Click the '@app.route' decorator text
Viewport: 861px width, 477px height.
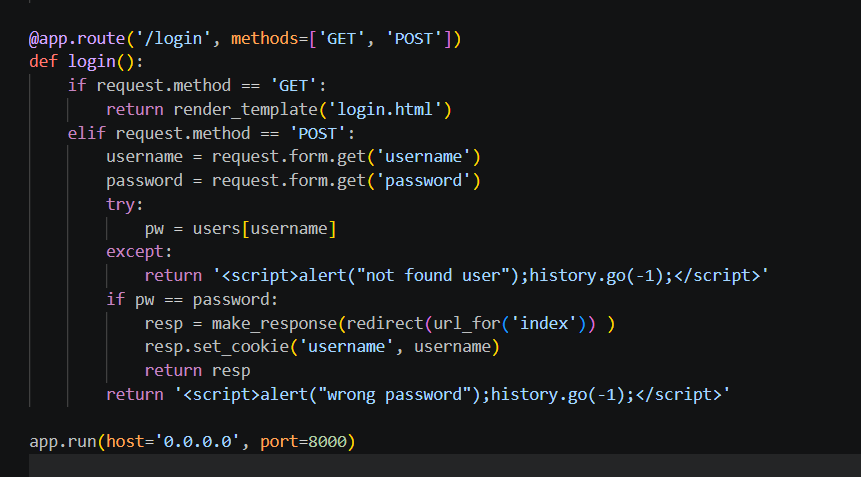[77, 38]
